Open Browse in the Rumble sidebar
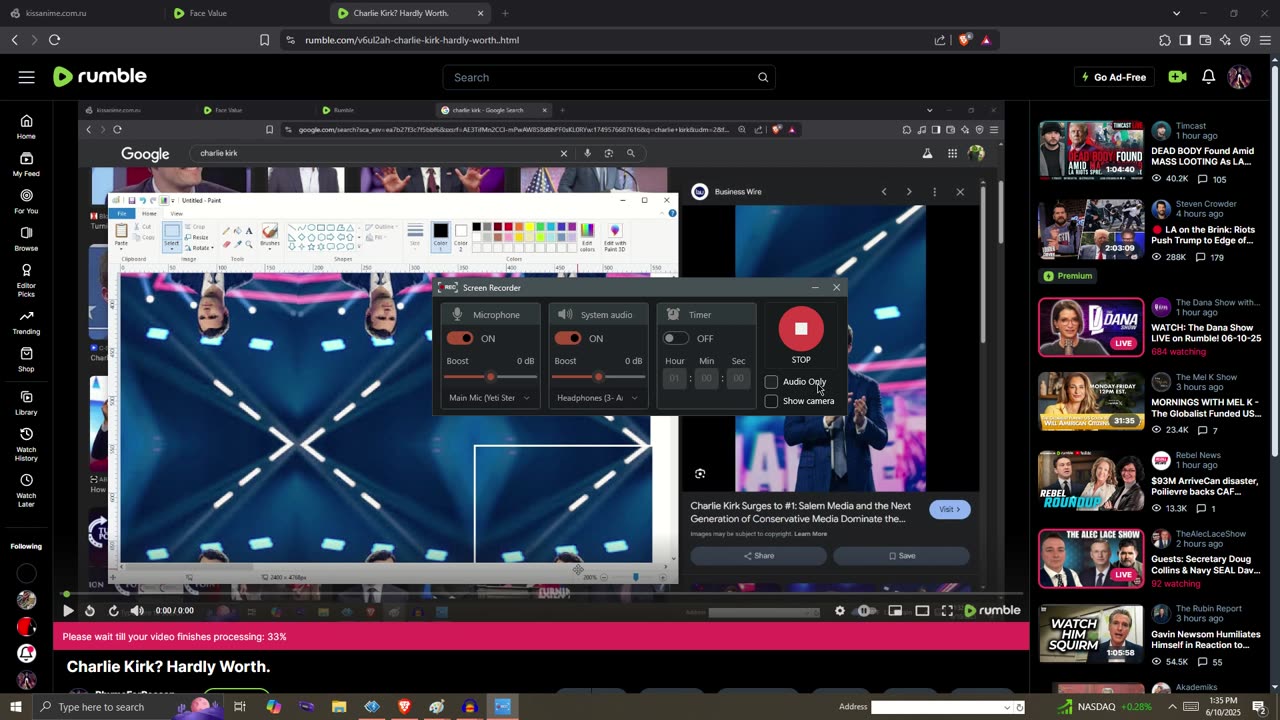 pos(26,239)
